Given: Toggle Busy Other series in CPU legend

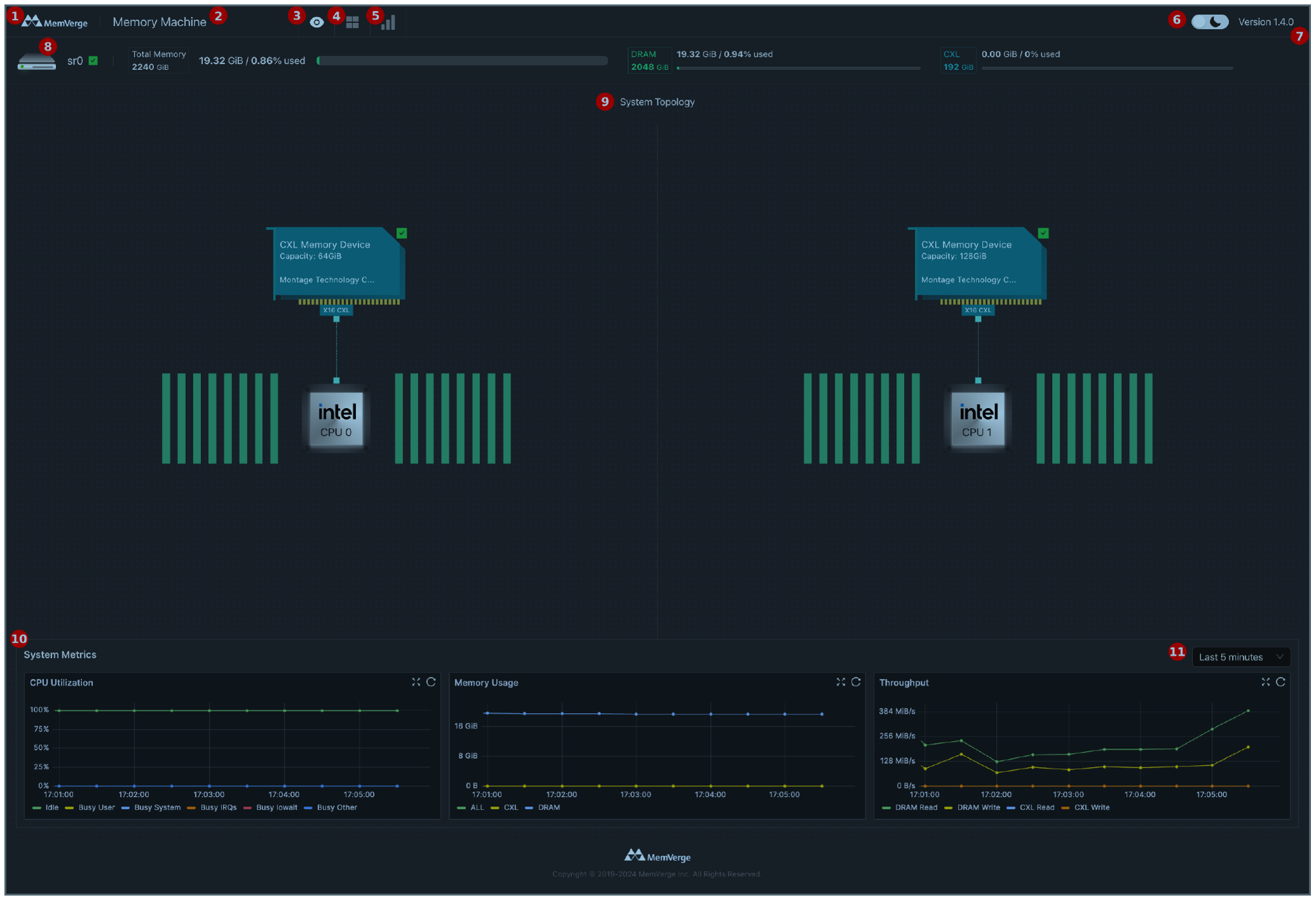Looking at the screenshot, I should (331, 807).
